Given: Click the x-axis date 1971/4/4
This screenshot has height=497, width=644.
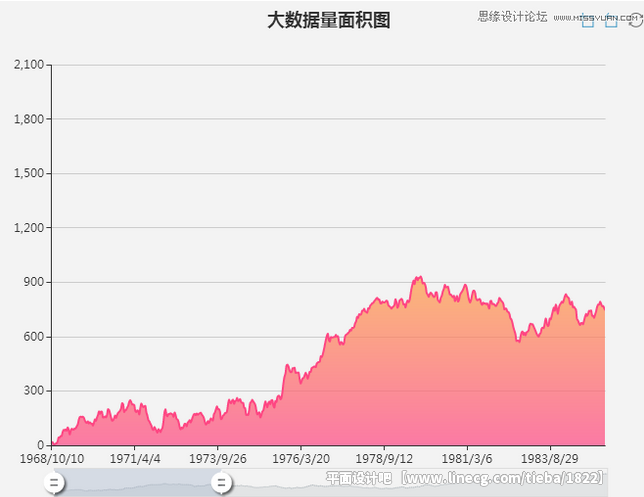Looking at the screenshot, I should tap(135, 459).
